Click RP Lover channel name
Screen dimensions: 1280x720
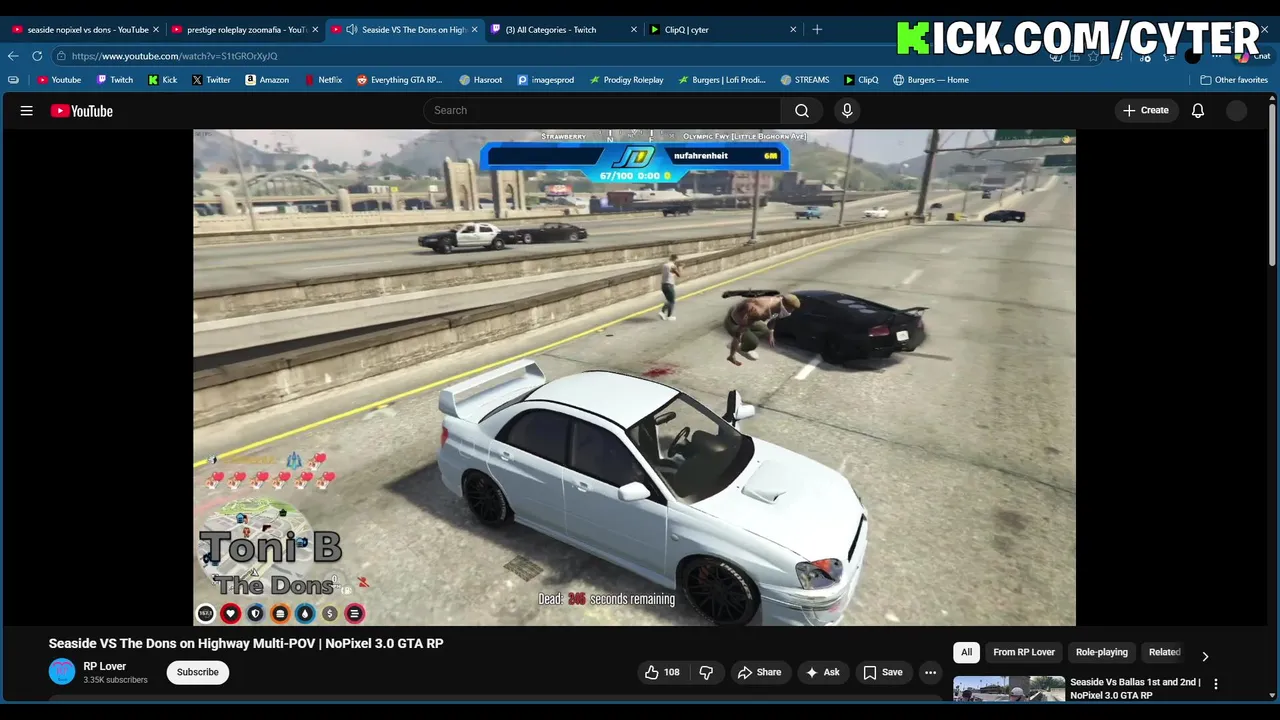(x=105, y=666)
